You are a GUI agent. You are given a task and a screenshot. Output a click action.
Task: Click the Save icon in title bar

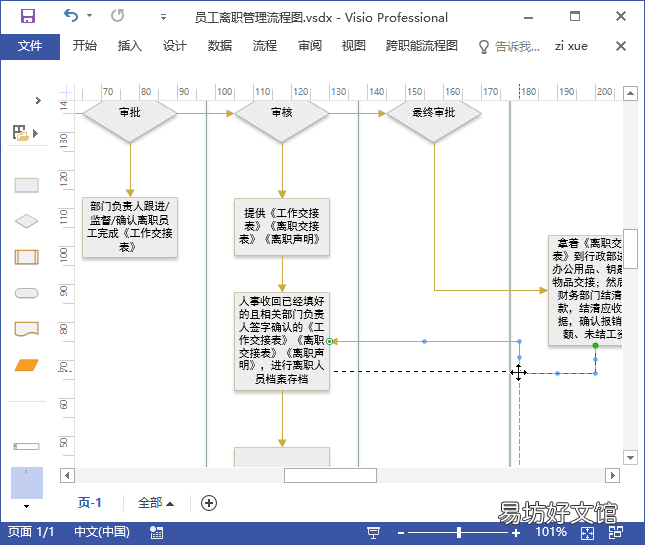coord(28,16)
